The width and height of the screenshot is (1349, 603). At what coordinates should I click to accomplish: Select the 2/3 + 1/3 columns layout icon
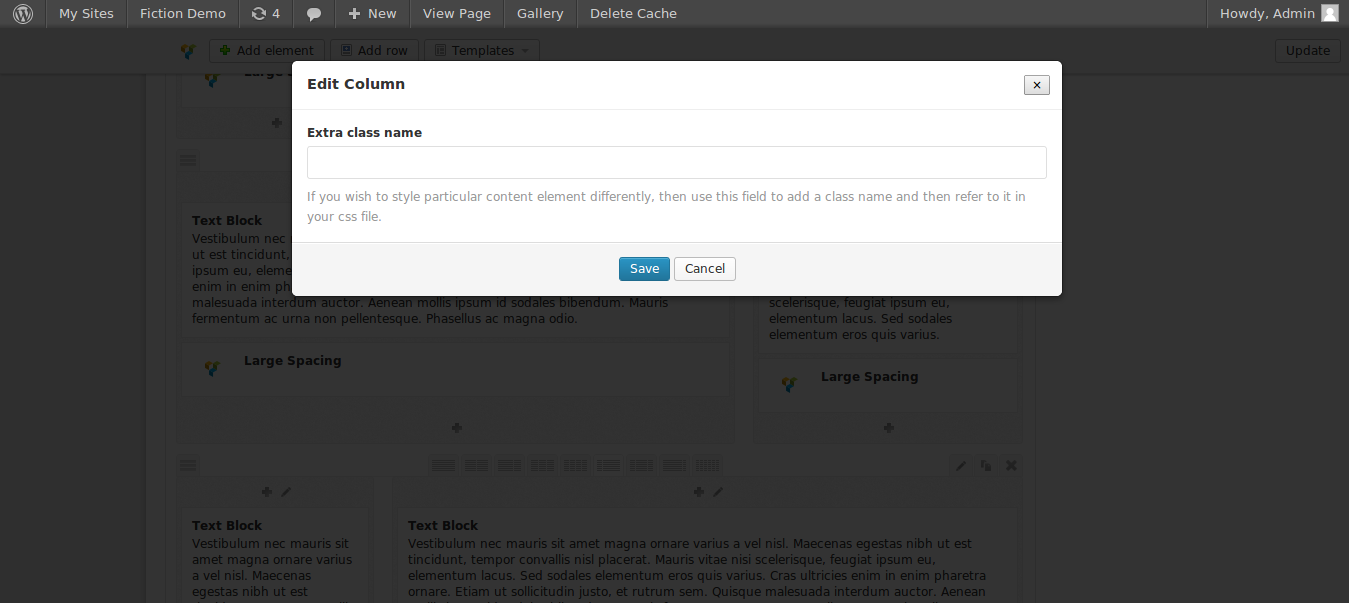coord(509,465)
